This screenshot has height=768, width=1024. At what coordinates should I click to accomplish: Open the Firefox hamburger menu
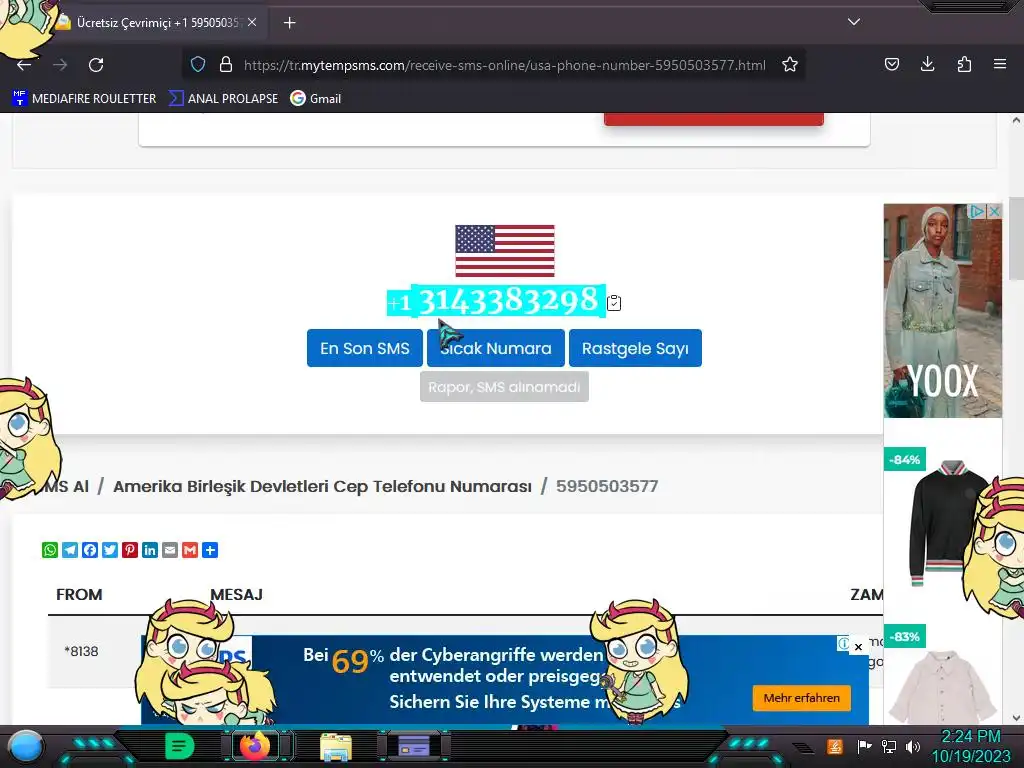point(1000,64)
